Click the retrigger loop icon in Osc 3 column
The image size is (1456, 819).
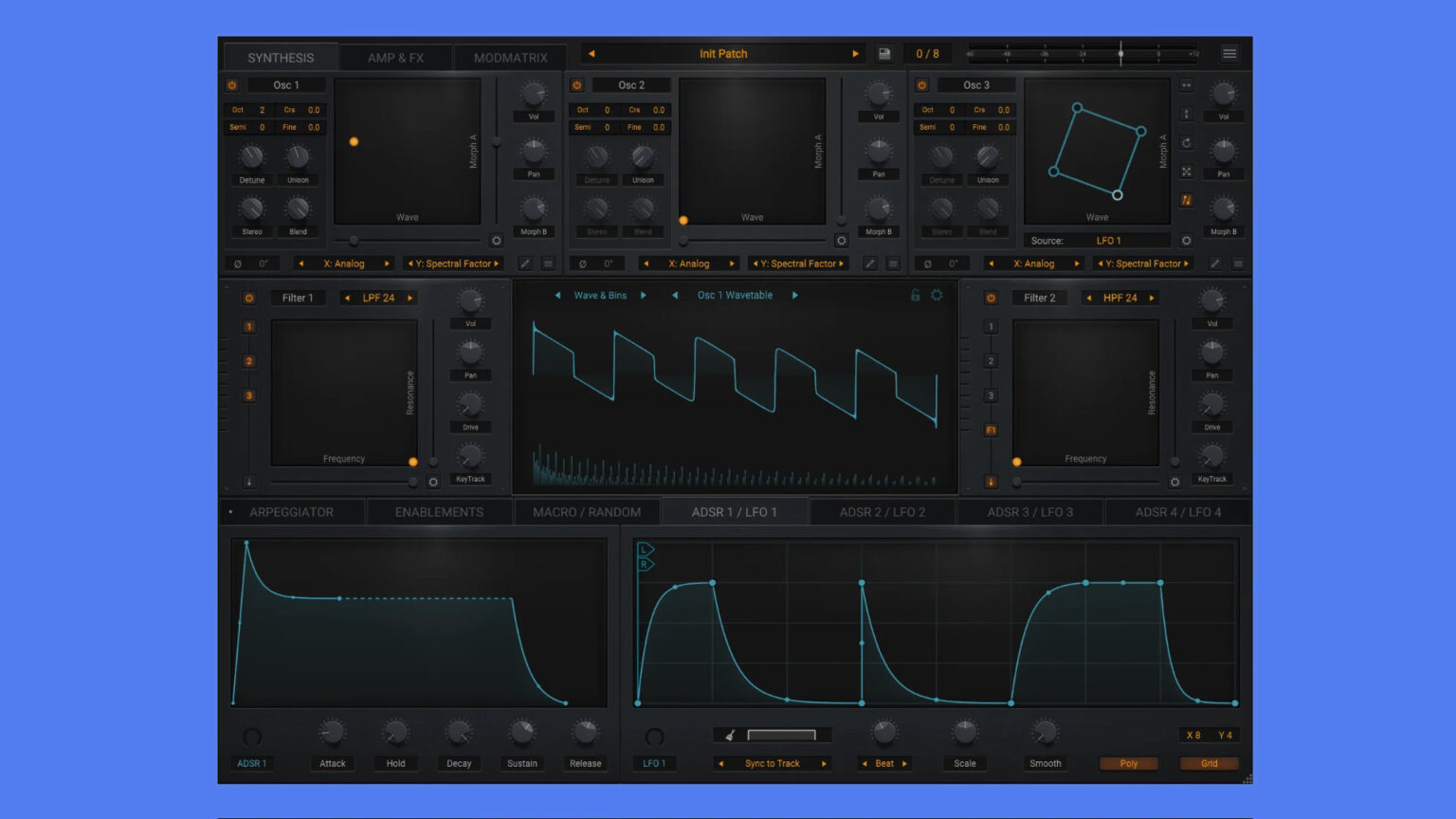tap(1186, 142)
